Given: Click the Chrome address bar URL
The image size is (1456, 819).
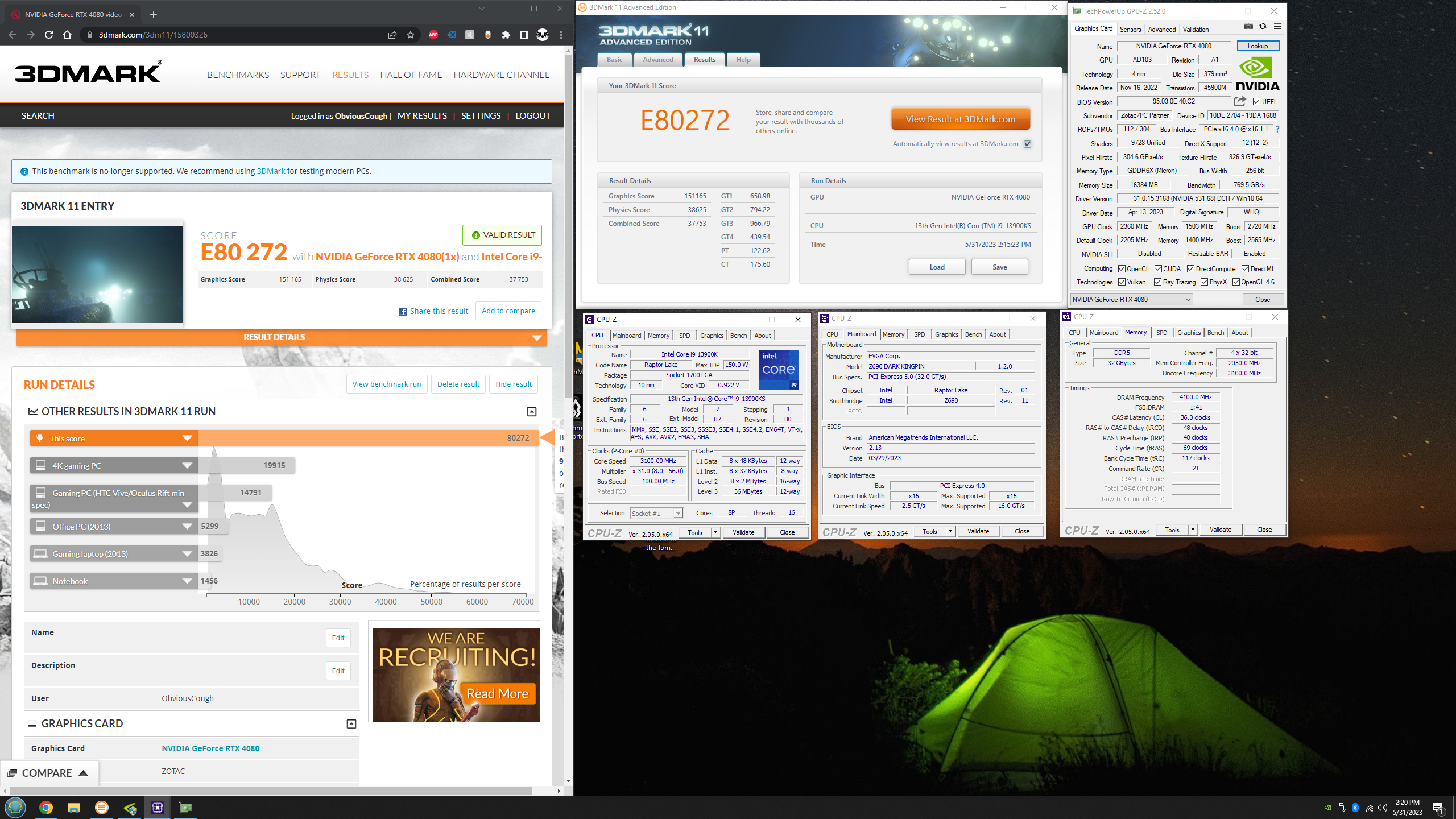Looking at the screenshot, I should 153,35.
